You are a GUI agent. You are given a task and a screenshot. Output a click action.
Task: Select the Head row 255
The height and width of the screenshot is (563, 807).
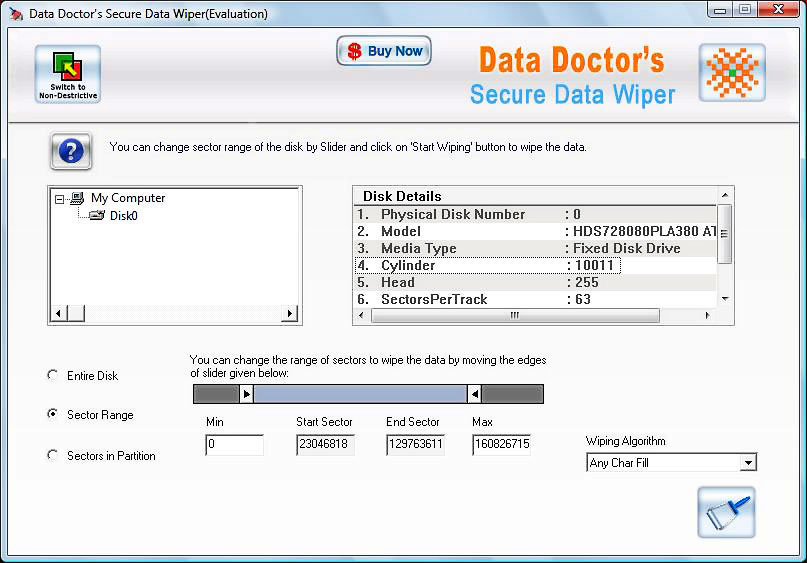click(x=535, y=282)
